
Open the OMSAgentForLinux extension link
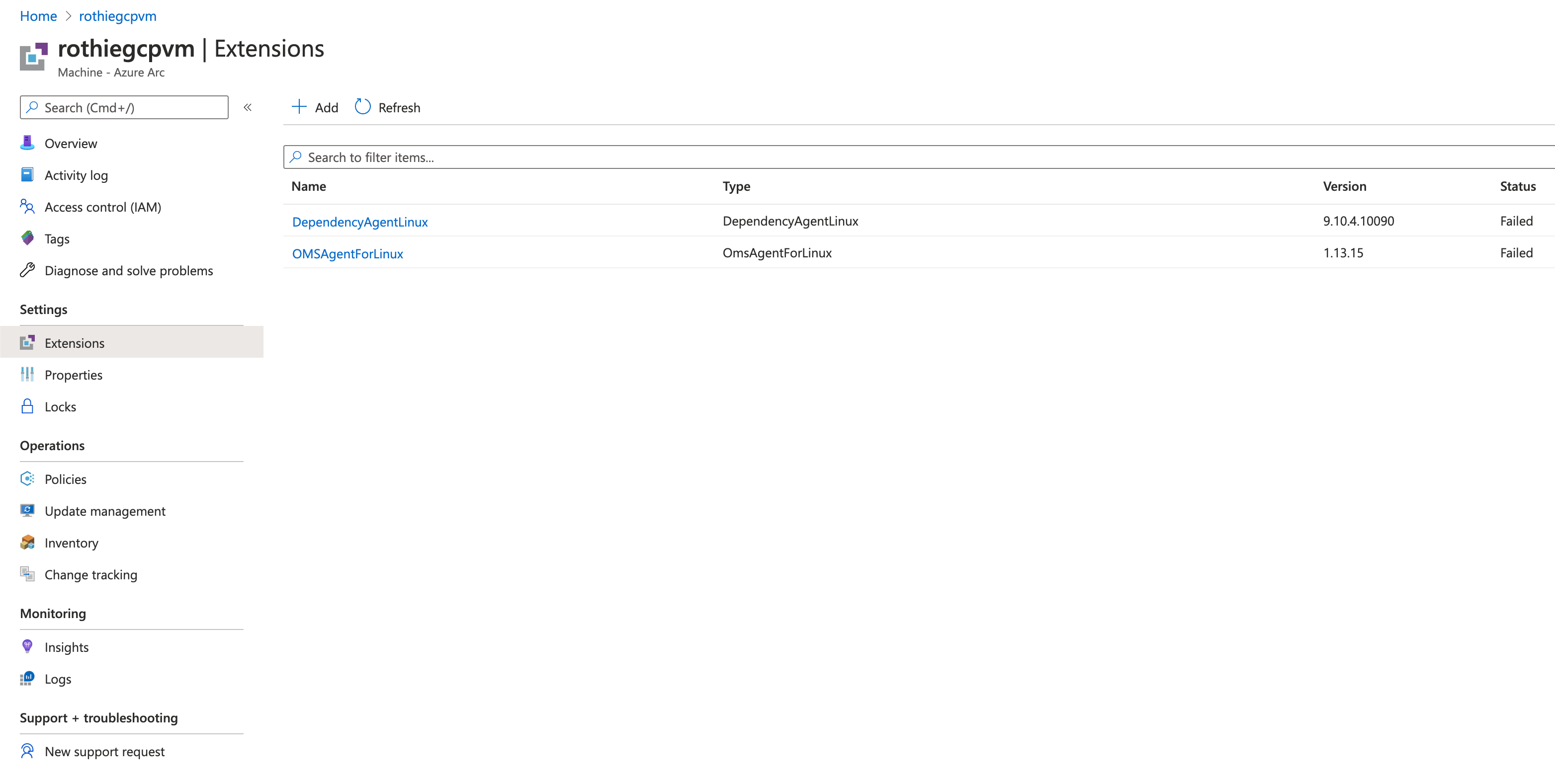pos(347,253)
